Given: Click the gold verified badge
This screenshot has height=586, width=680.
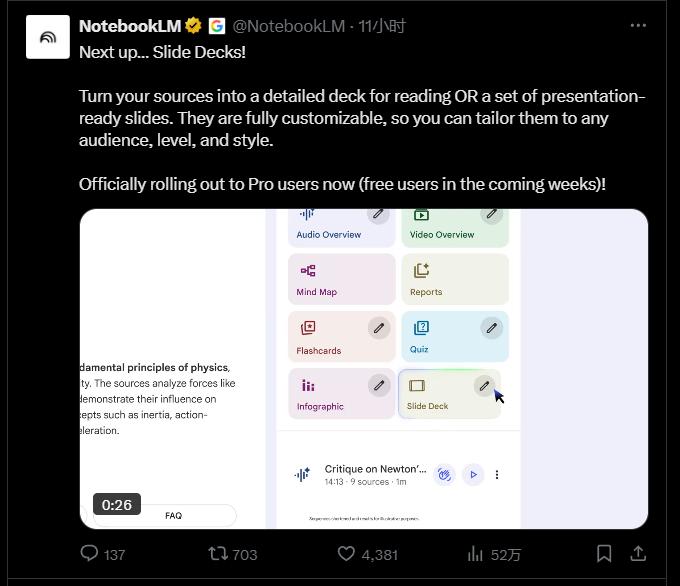Looking at the screenshot, I should coord(194,25).
